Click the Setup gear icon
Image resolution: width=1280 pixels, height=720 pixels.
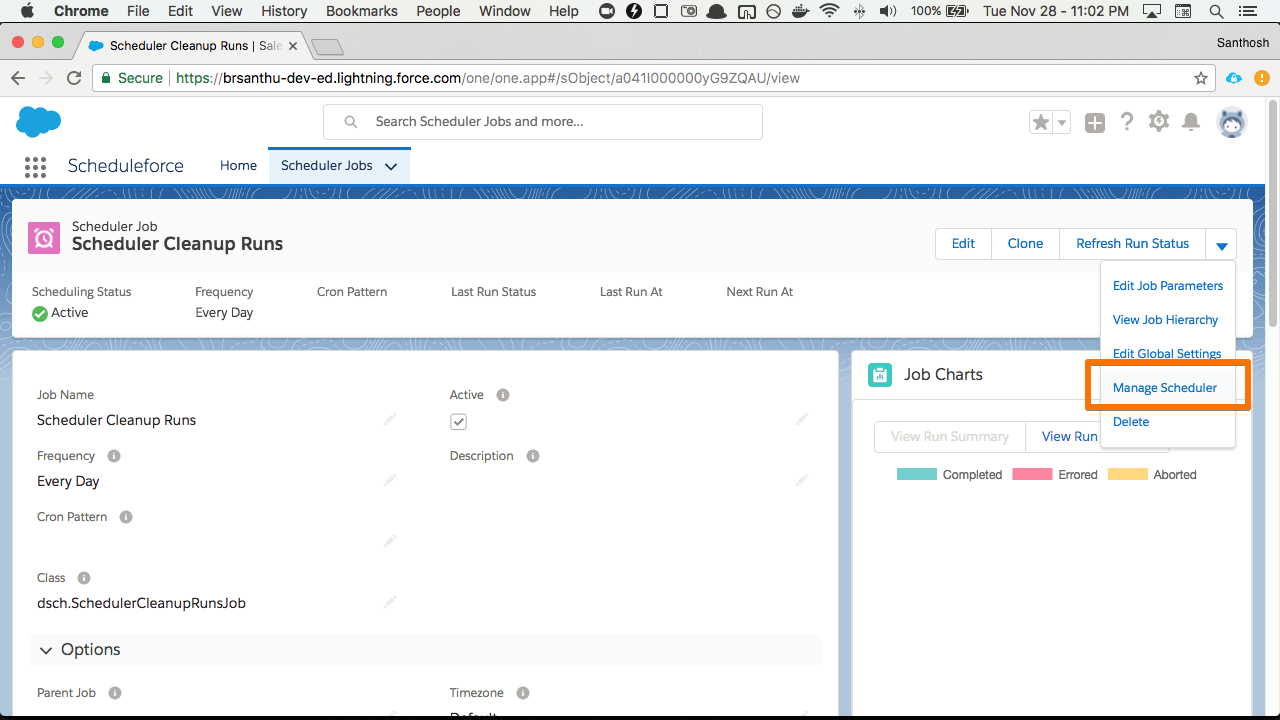pyautogui.click(x=1158, y=122)
